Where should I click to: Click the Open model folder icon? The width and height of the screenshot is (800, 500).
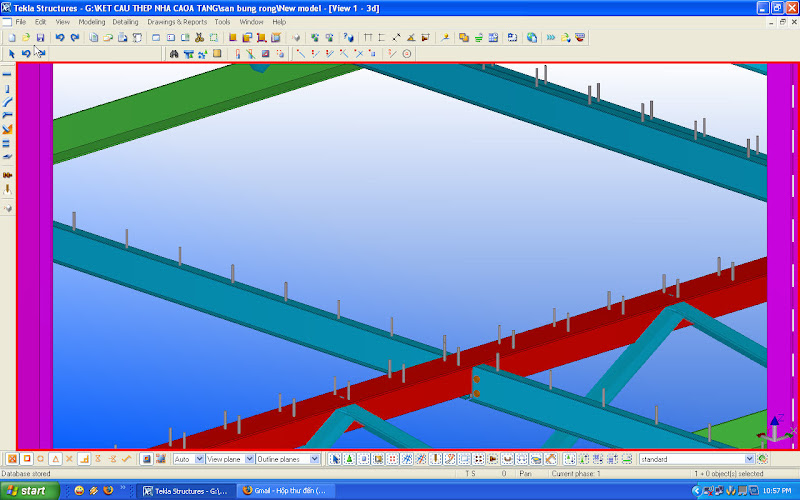pyautogui.click(x=26, y=38)
